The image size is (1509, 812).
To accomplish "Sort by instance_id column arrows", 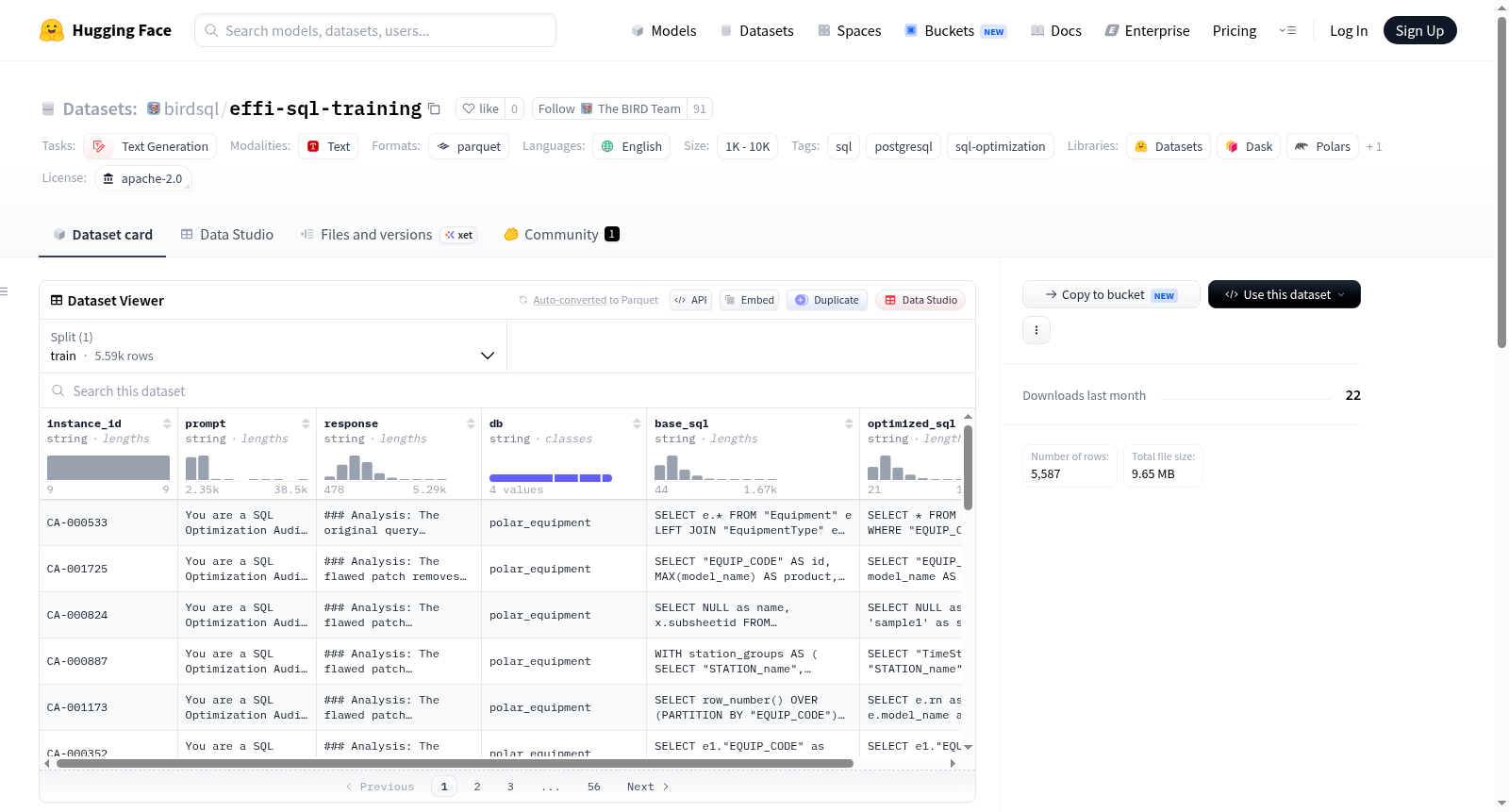I will tap(167, 423).
